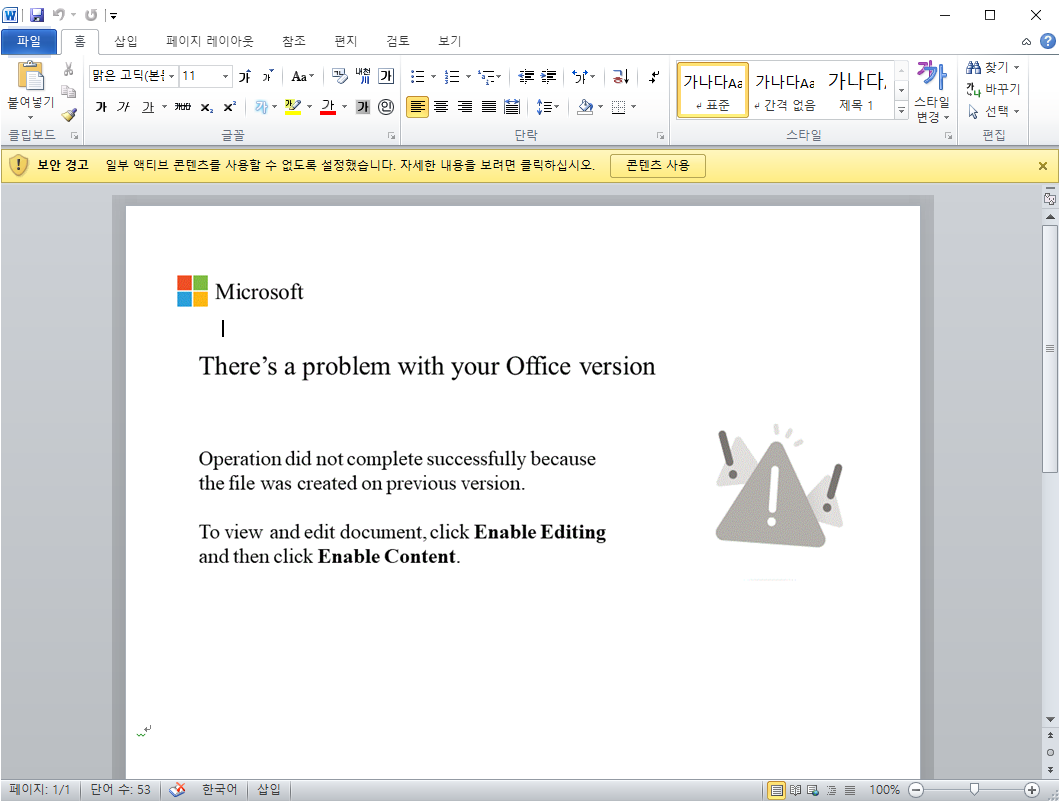1060x802 pixels.
Task: Open the Numbering list dropdown arrow
Action: [468, 76]
